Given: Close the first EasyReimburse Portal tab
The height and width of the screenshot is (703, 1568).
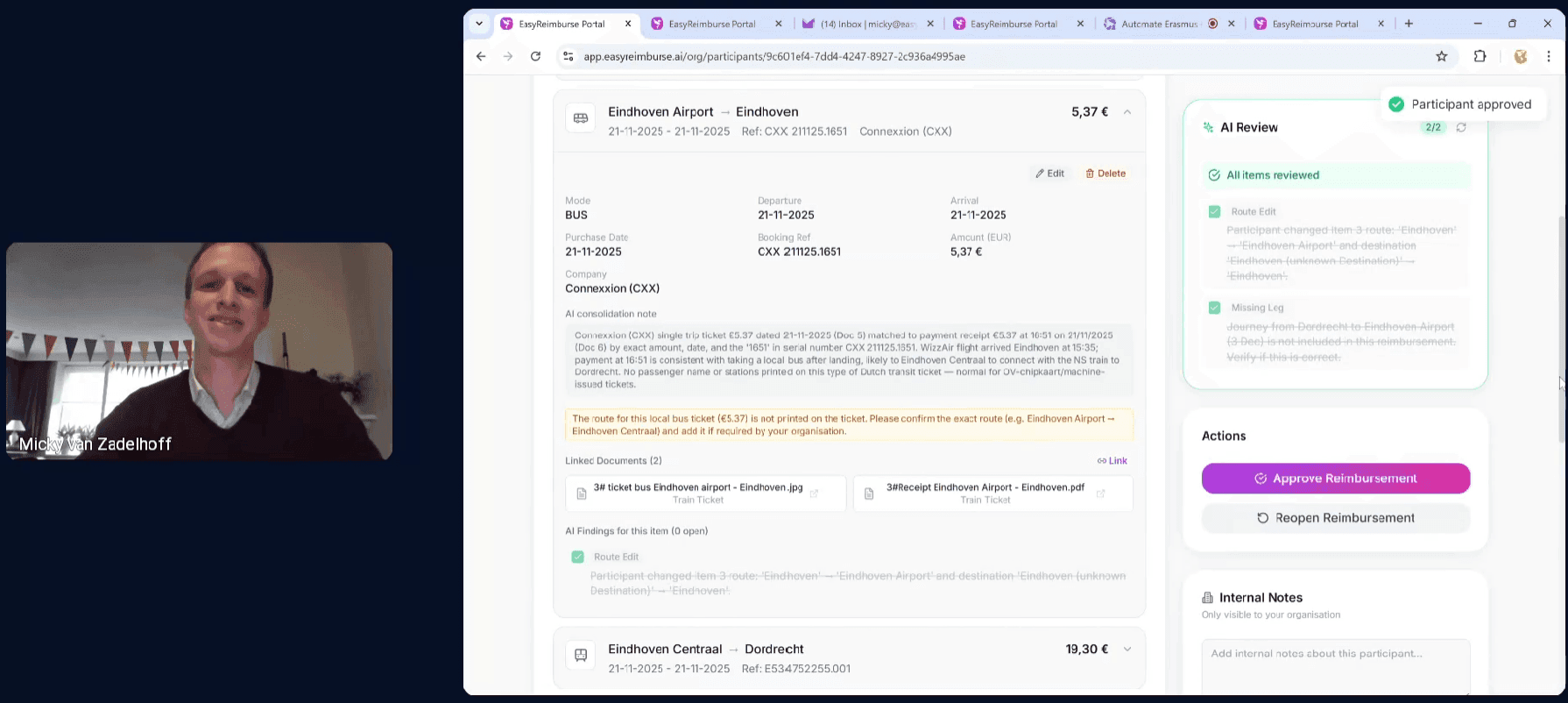Looking at the screenshot, I should 628,24.
